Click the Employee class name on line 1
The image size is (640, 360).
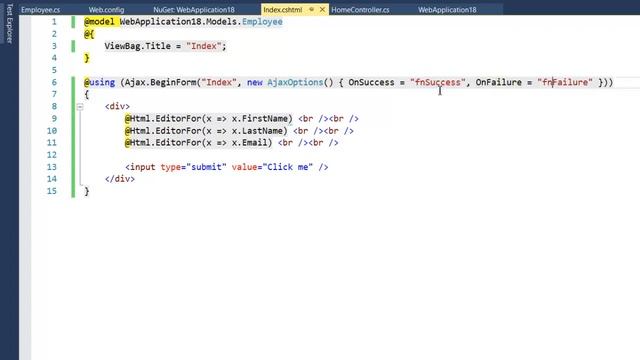262,22
